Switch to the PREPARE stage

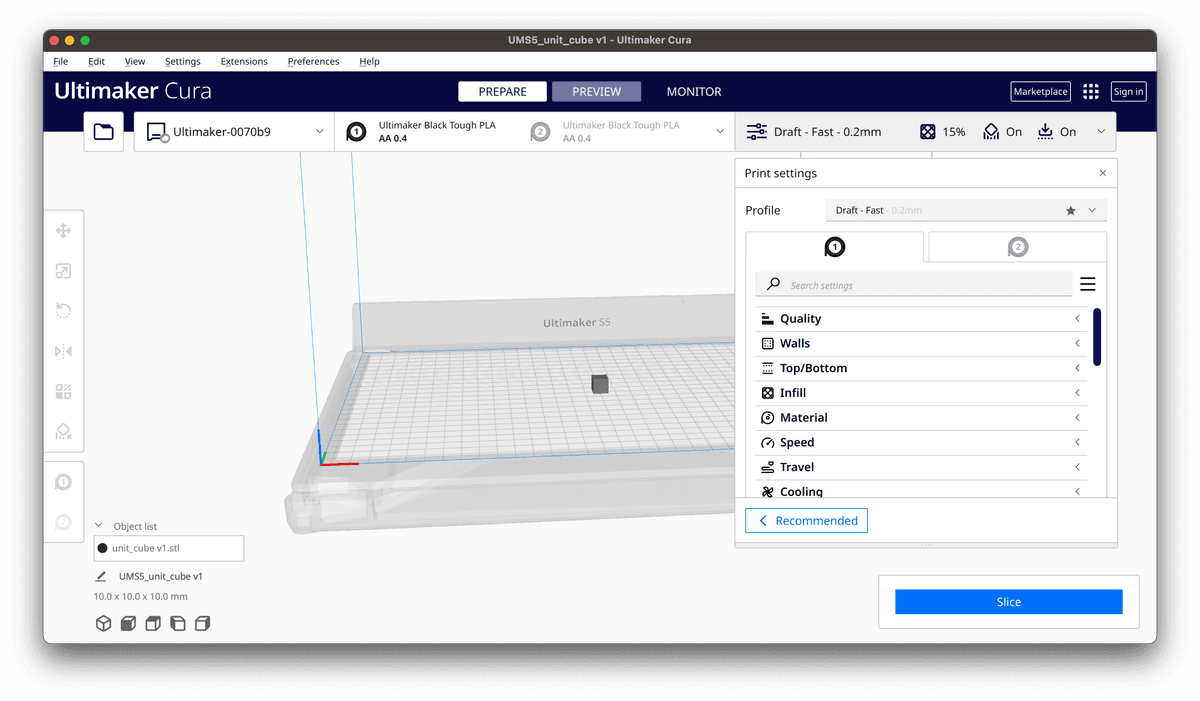pyautogui.click(x=502, y=91)
